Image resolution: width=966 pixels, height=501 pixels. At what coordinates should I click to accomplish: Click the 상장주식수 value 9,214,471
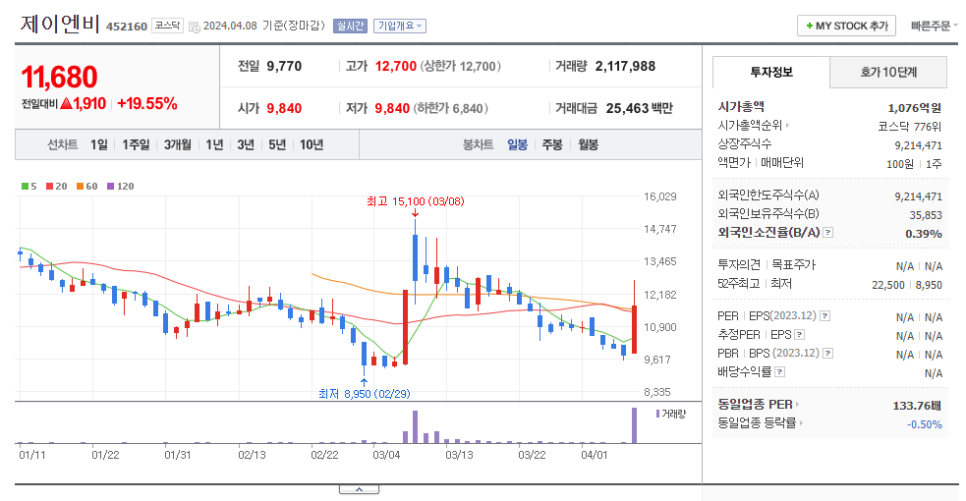(x=919, y=145)
